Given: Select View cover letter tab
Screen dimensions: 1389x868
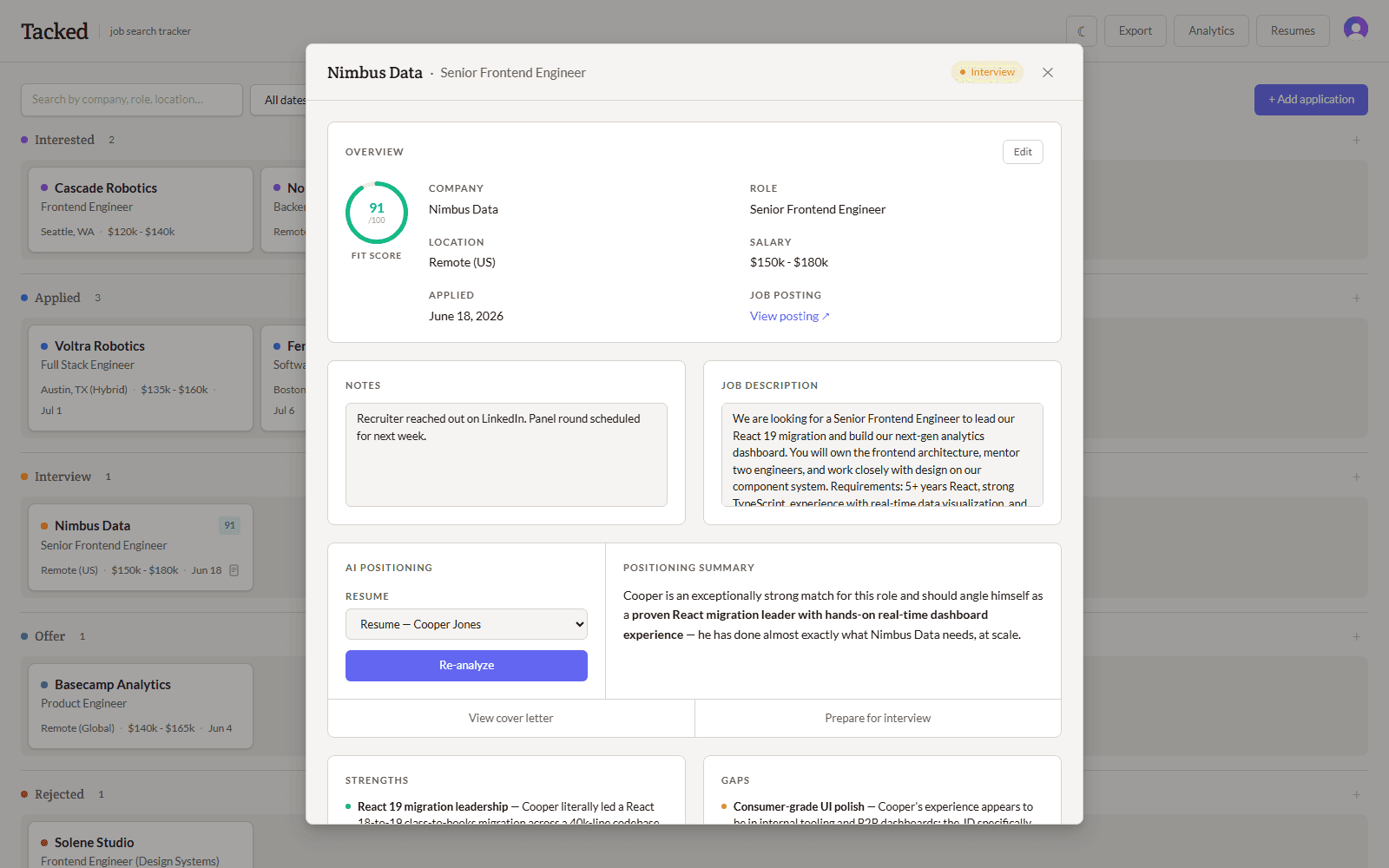Looking at the screenshot, I should point(510,719).
